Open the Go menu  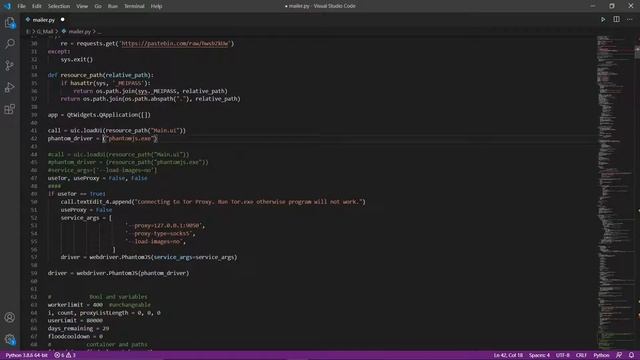coord(98,6)
